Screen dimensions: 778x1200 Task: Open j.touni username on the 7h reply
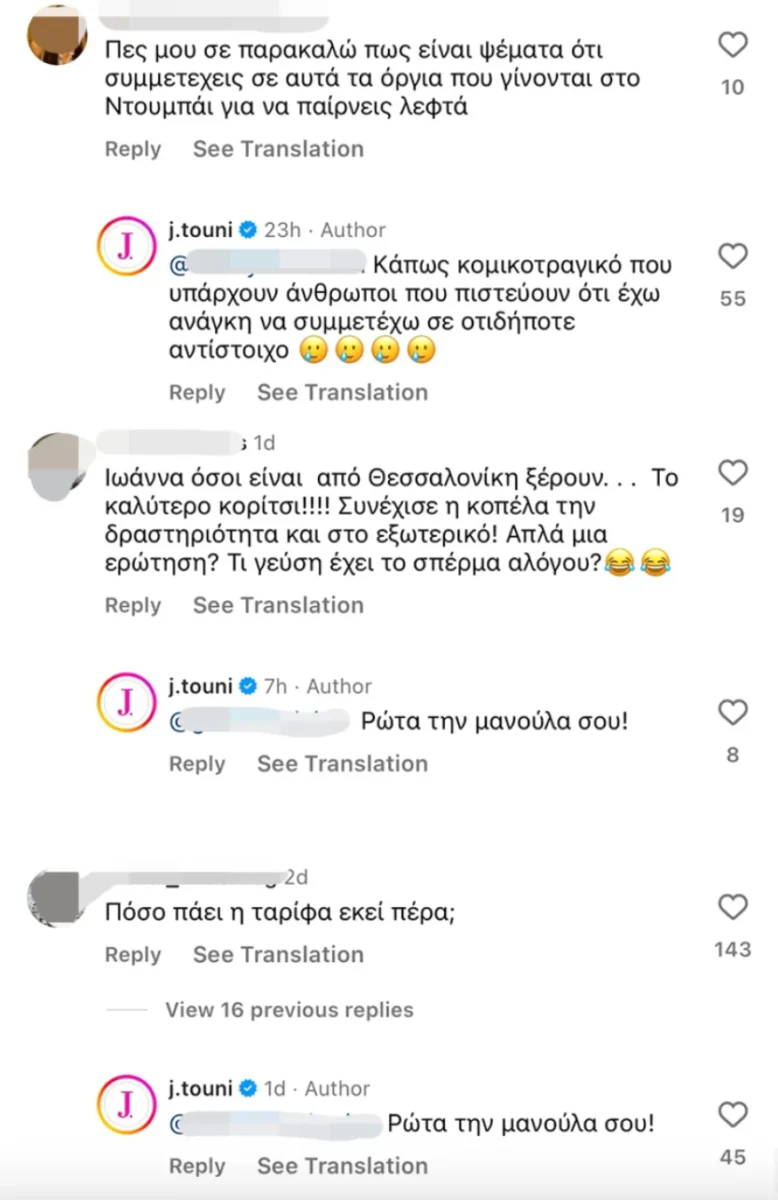(x=202, y=686)
